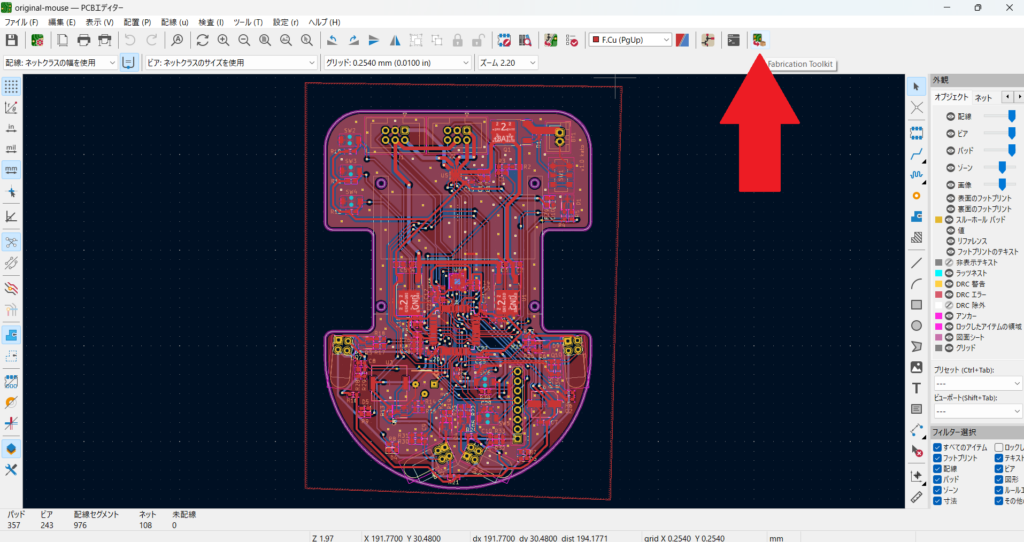Refresh the view with the redraw icon

point(202,40)
